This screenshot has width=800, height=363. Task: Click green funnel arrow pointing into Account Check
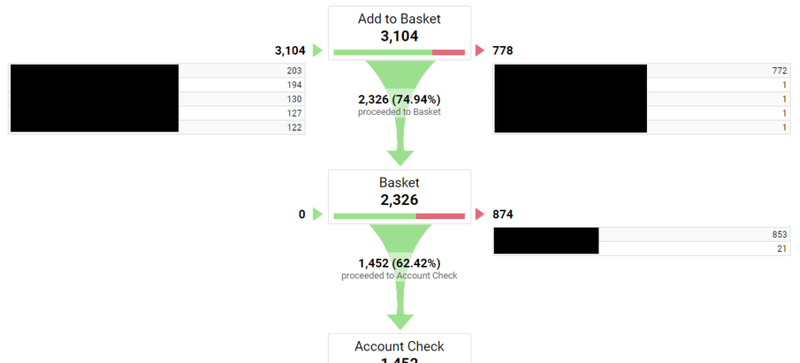tap(400, 277)
